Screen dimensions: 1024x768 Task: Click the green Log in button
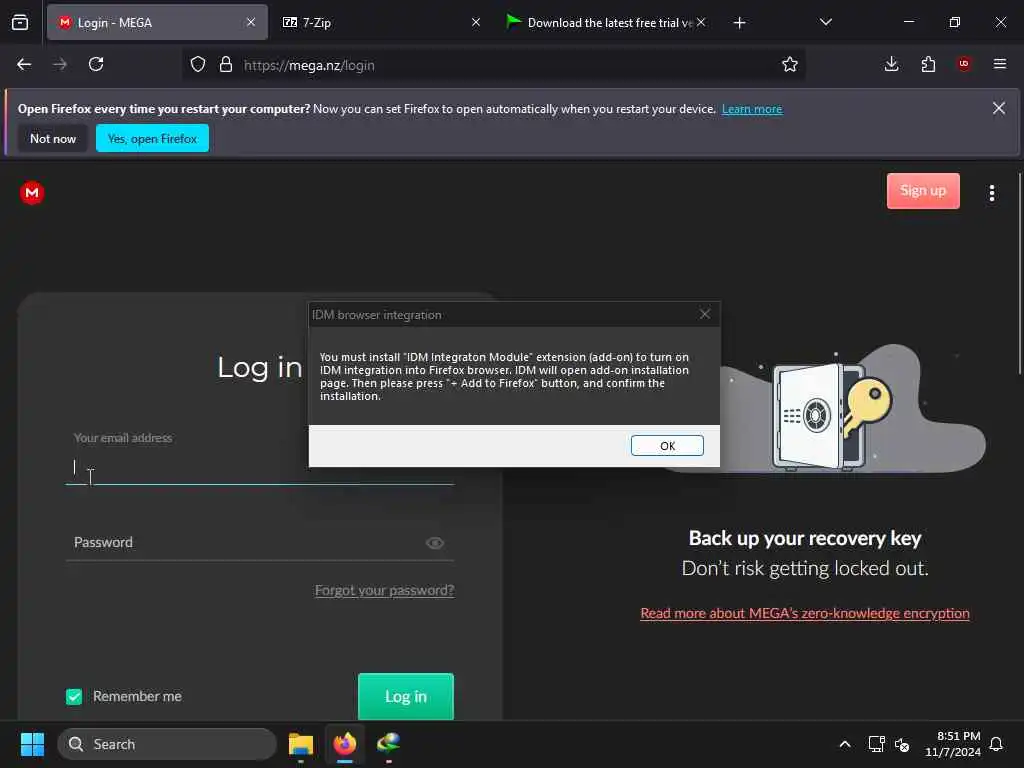tap(406, 696)
